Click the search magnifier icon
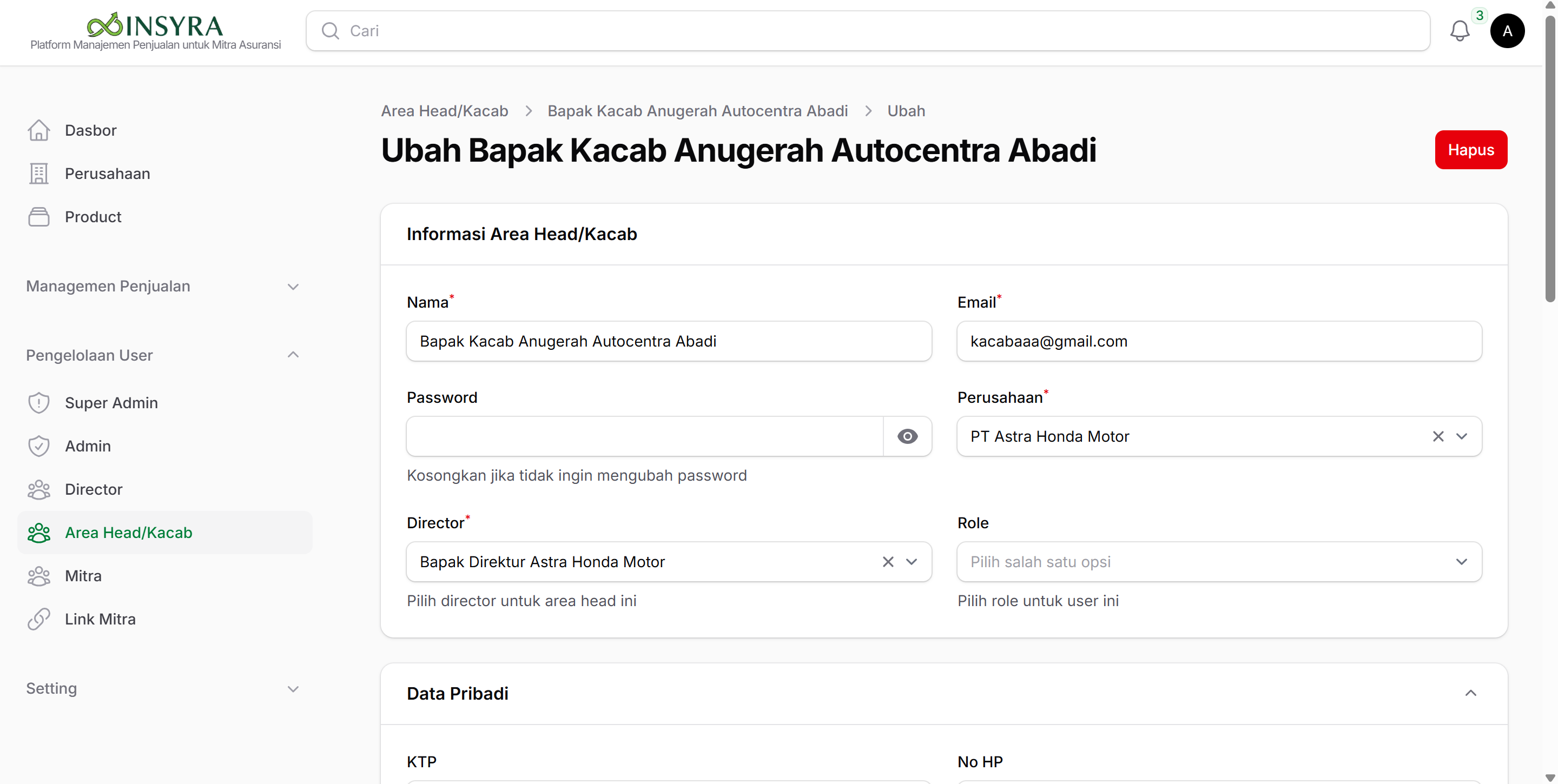The height and width of the screenshot is (784, 1558). click(330, 31)
